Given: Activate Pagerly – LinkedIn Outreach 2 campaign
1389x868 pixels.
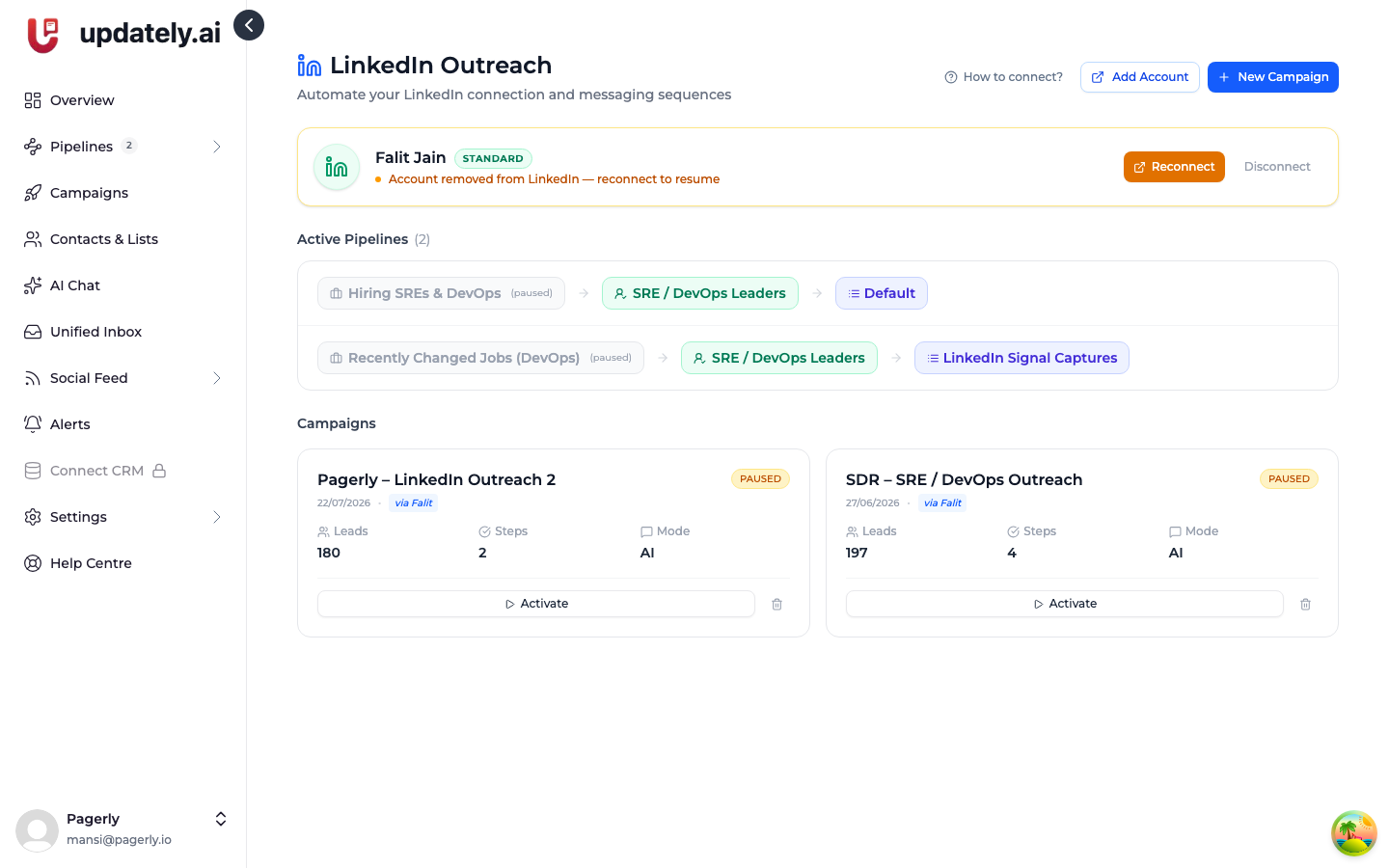Looking at the screenshot, I should coord(536,604).
